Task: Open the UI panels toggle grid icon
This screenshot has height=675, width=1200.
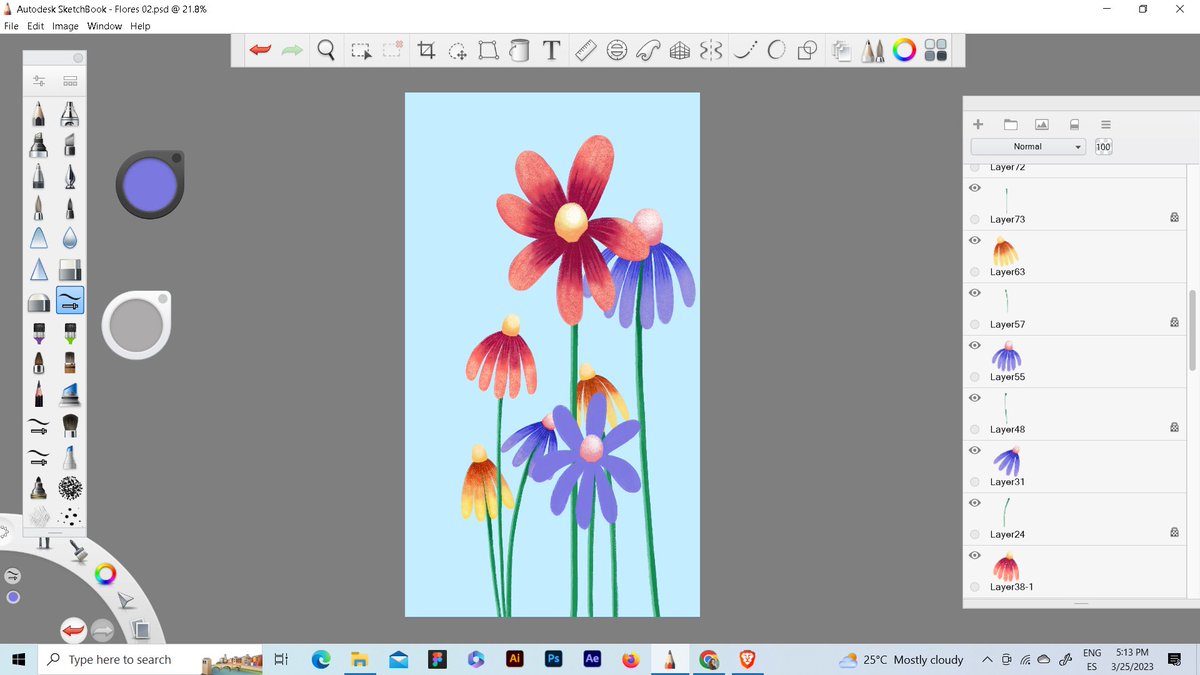Action: (936, 50)
